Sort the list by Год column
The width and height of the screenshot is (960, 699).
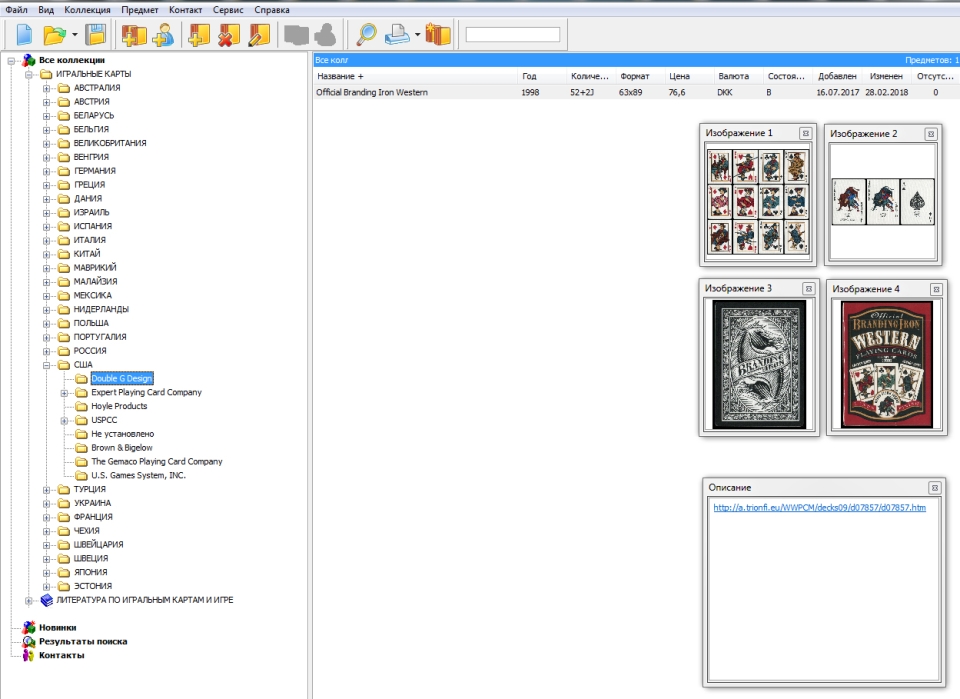point(542,77)
